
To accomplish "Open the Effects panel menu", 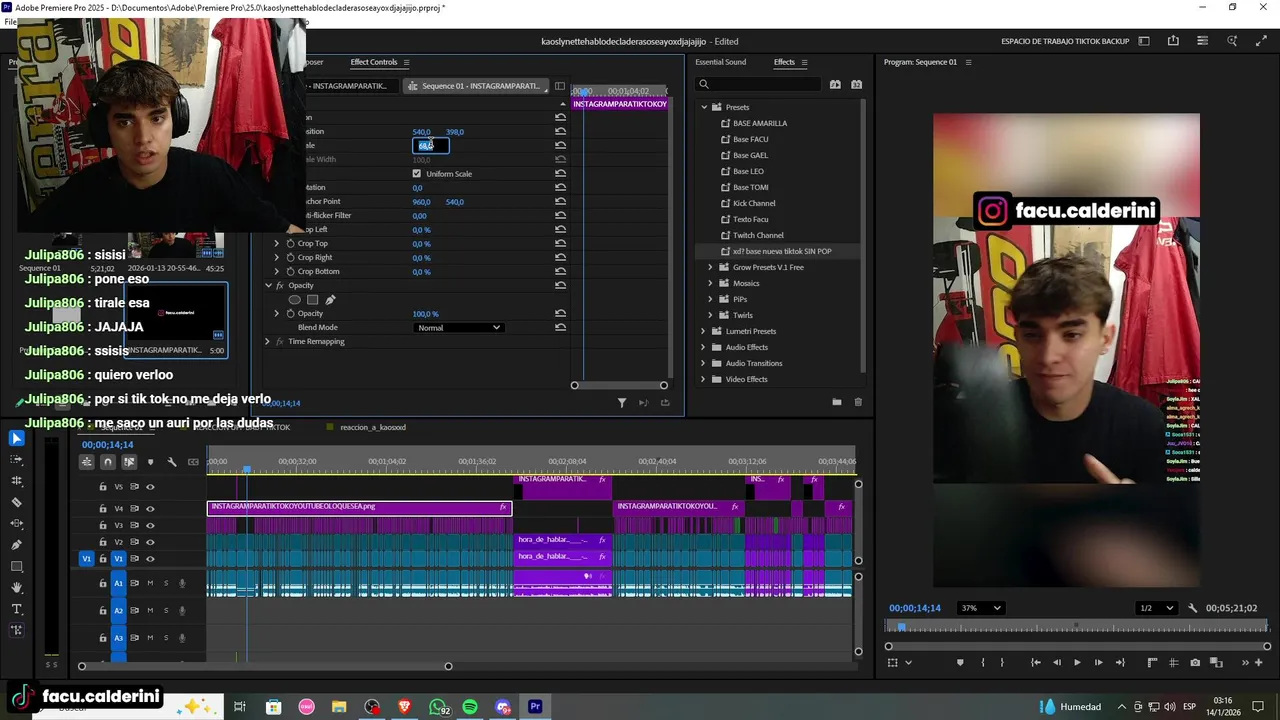I will [804, 62].
